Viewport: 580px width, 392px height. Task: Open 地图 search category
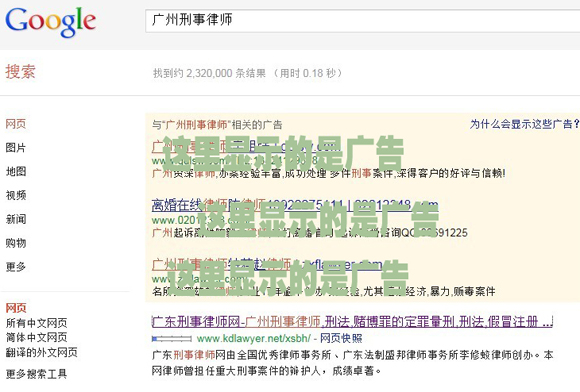16,172
